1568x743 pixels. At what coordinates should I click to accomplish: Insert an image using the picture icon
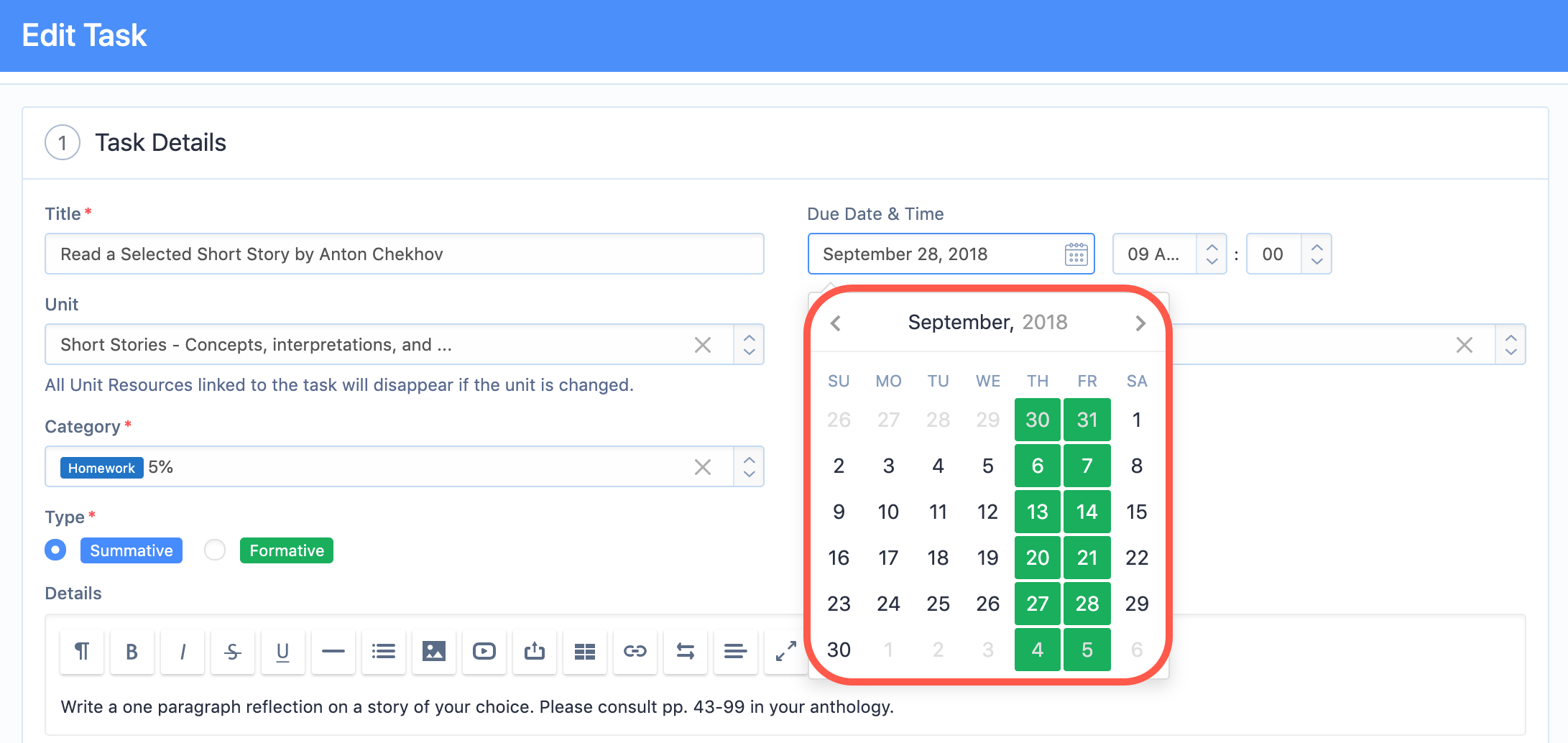(x=433, y=652)
